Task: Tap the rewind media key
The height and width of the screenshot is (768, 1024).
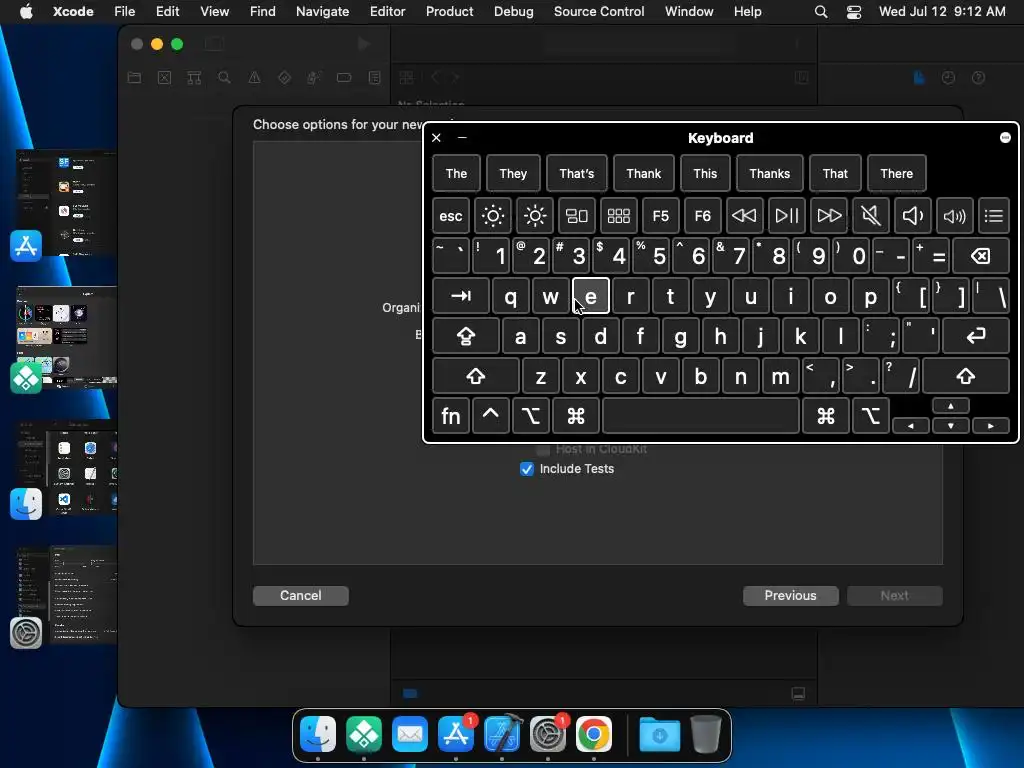Action: (x=744, y=216)
